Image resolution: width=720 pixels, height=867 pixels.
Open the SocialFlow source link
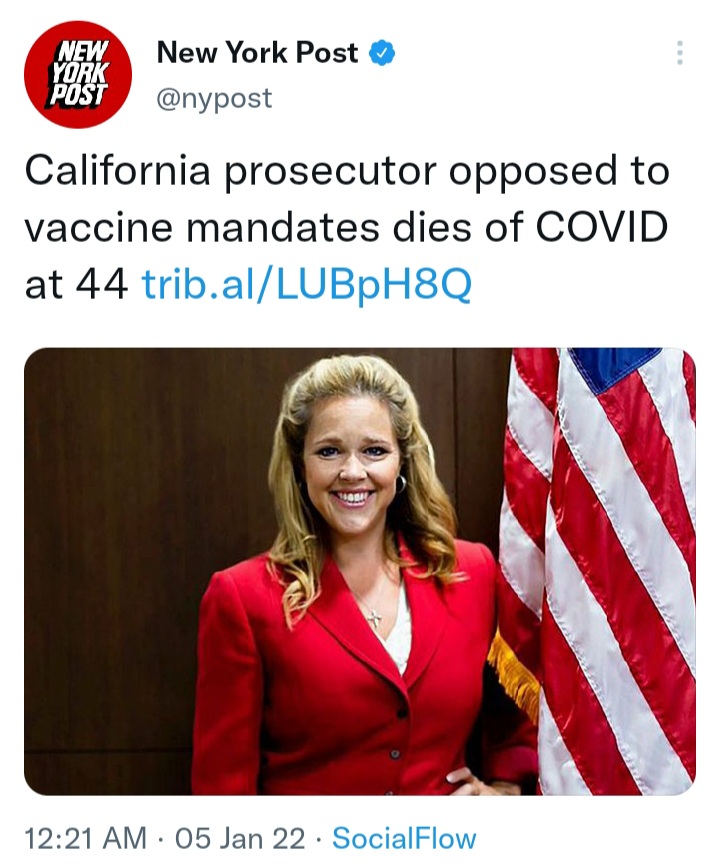point(404,837)
